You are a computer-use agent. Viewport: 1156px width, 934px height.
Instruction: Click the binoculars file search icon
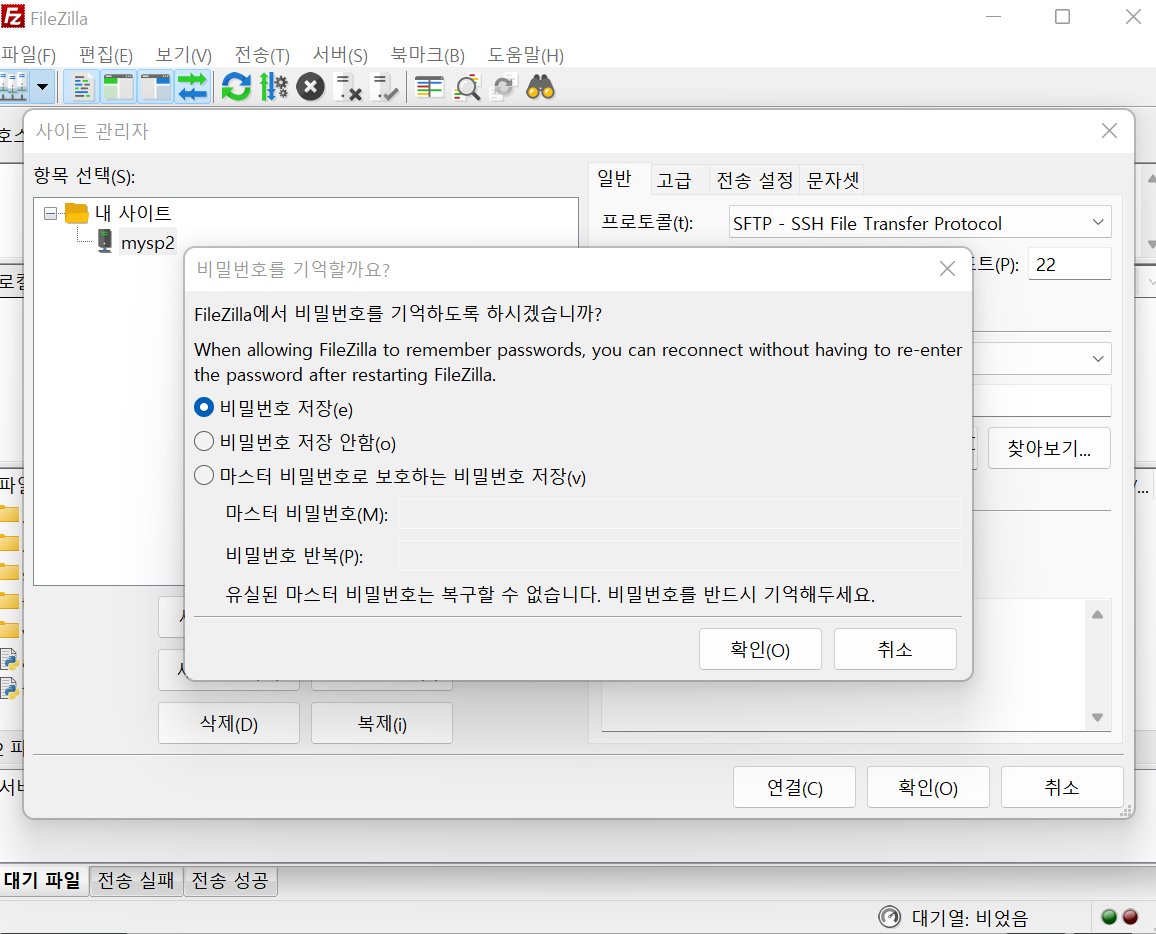coord(540,87)
